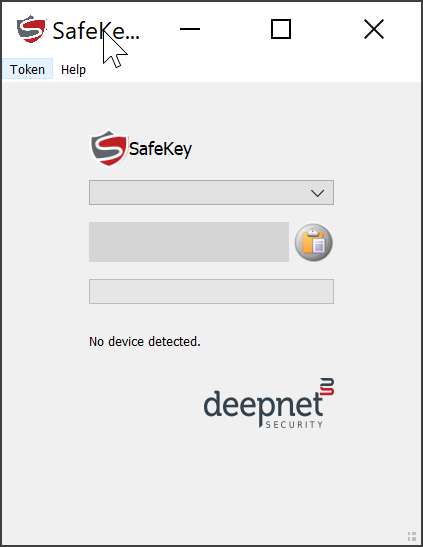This screenshot has height=547, width=423.
Task: Maximize the SafeKey window
Action: pos(281,29)
